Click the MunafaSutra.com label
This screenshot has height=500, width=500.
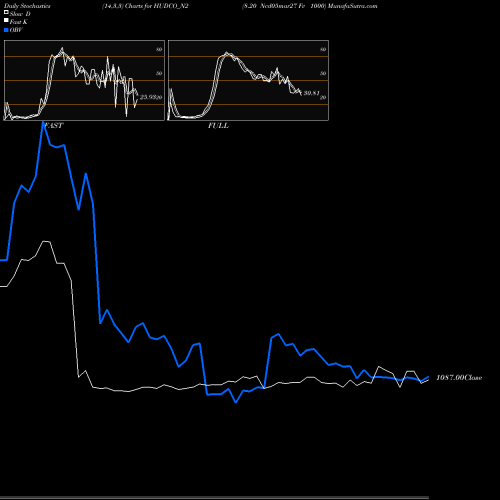(352, 6)
